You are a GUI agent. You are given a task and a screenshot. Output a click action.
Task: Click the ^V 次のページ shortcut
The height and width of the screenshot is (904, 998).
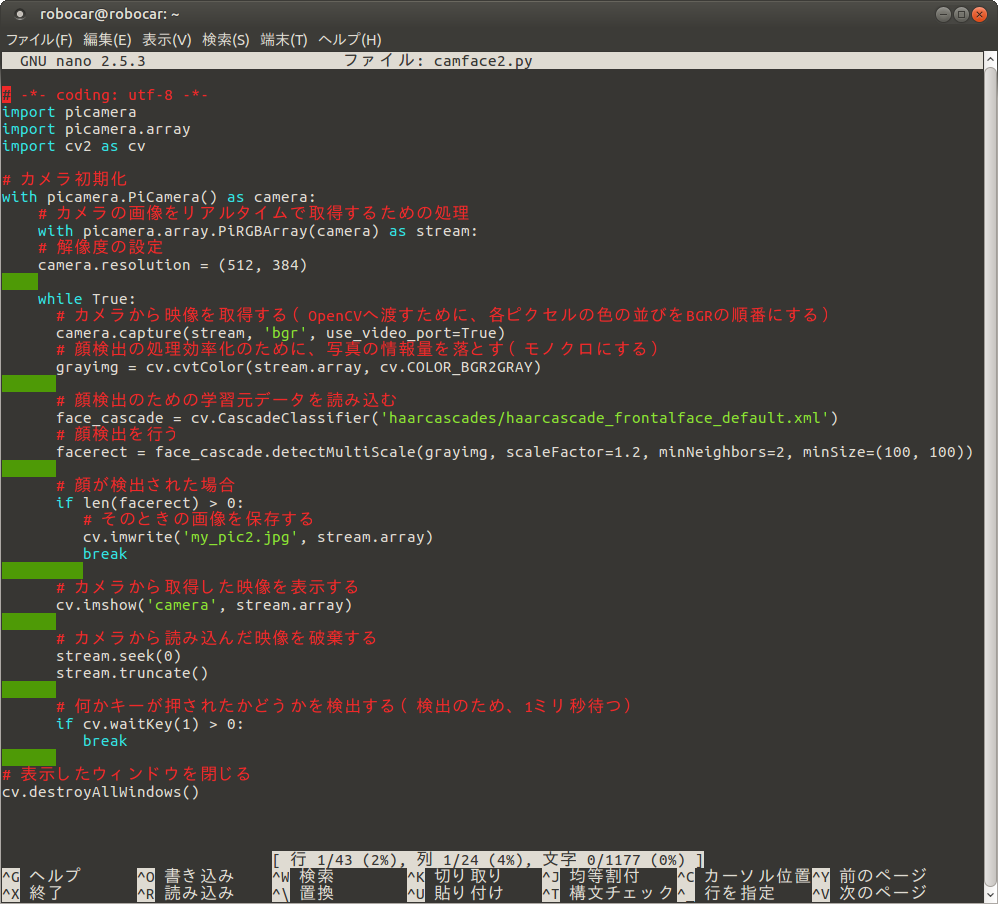(869, 893)
